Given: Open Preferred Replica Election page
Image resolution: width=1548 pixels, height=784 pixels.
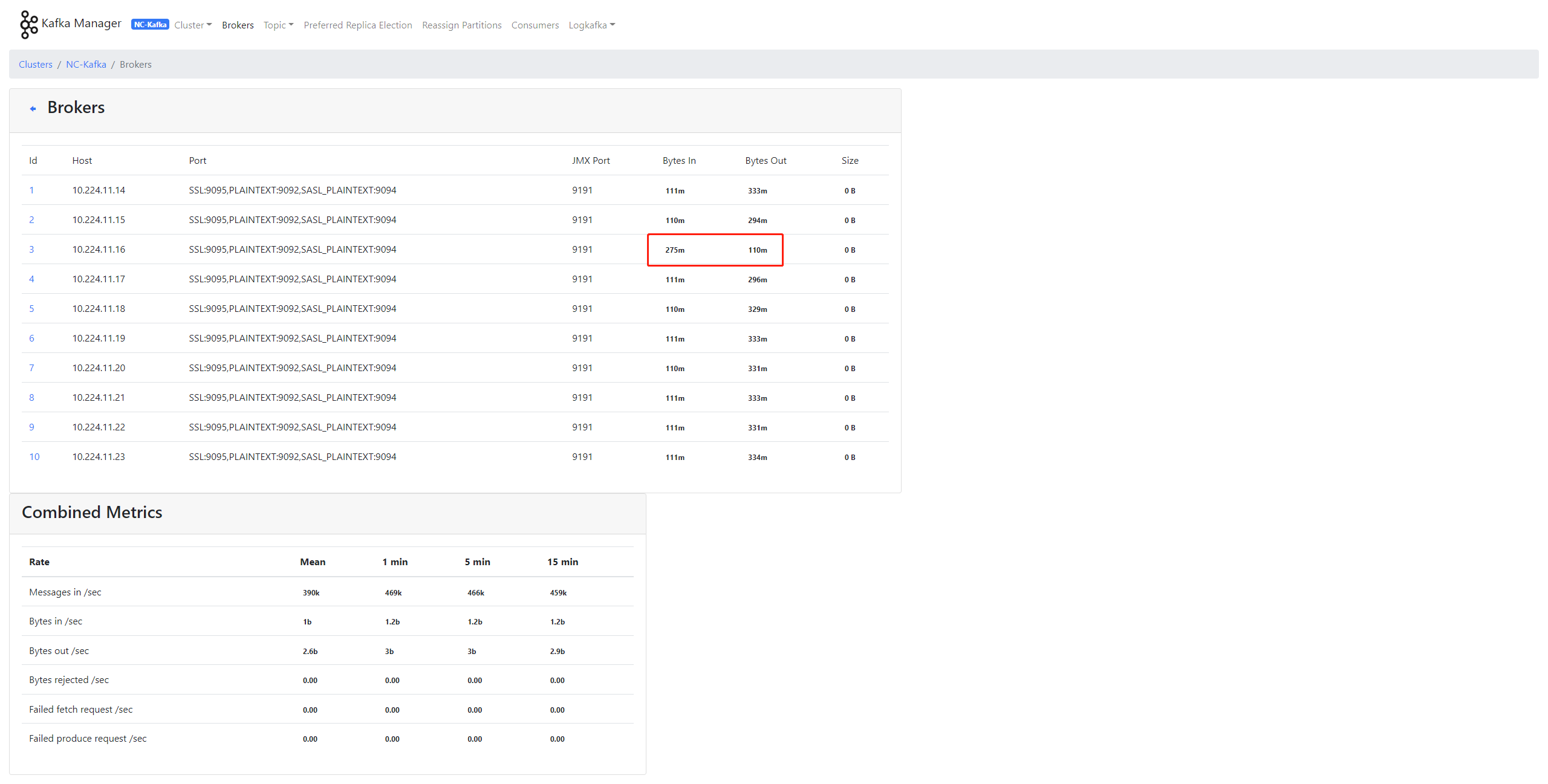Looking at the screenshot, I should tap(357, 25).
